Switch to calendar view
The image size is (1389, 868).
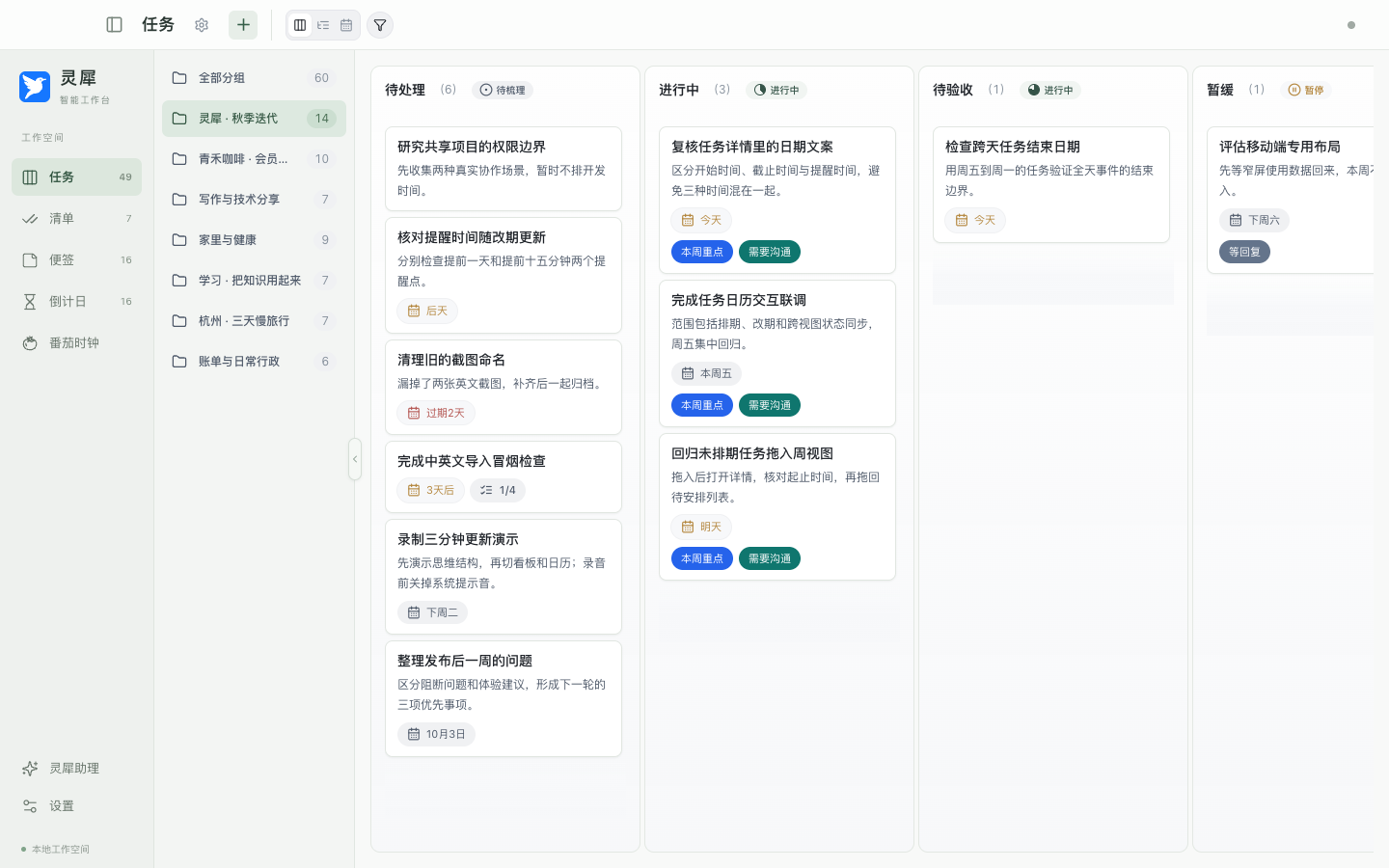(346, 25)
